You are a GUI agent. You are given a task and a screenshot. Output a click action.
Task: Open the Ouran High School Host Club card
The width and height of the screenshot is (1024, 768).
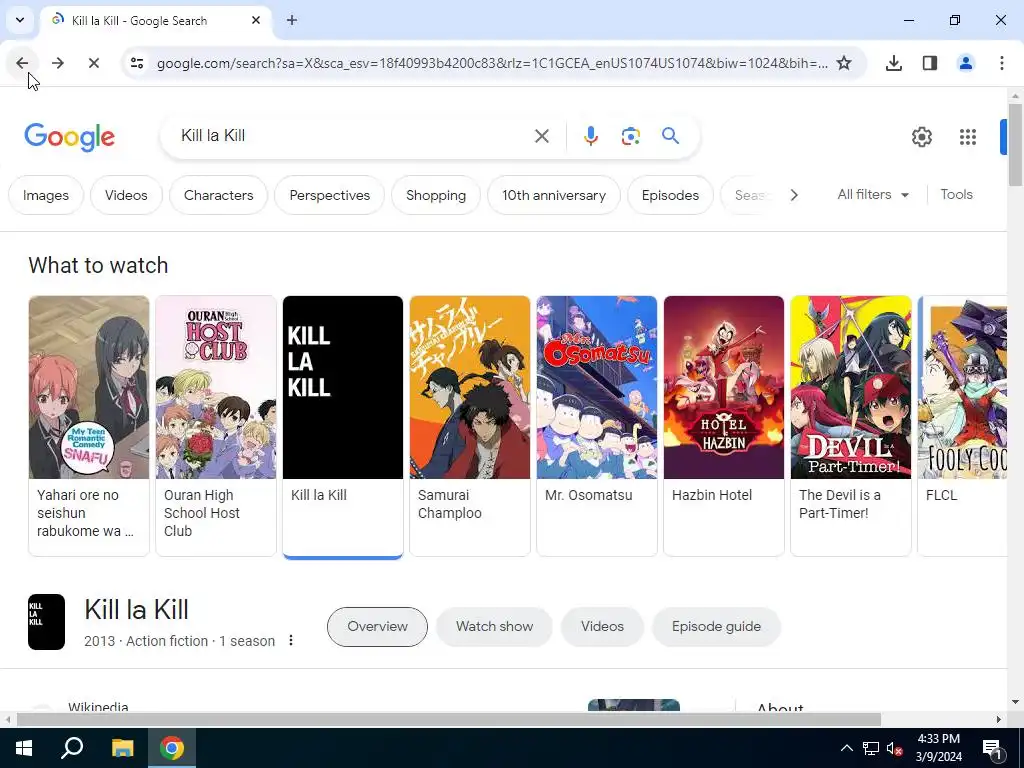pos(216,426)
